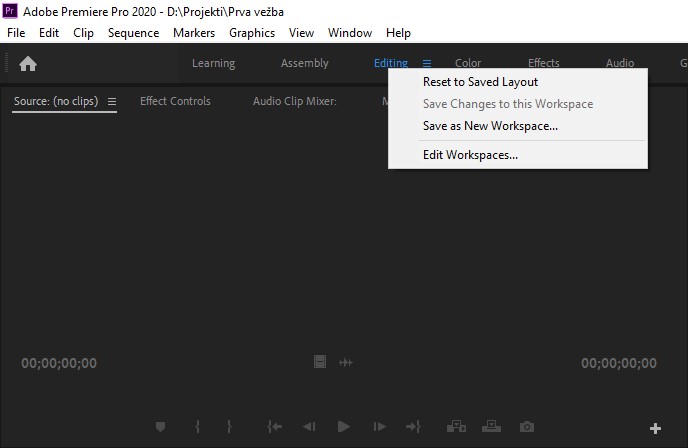Step back one frame
This screenshot has width=688, height=448.
[309, 426]
